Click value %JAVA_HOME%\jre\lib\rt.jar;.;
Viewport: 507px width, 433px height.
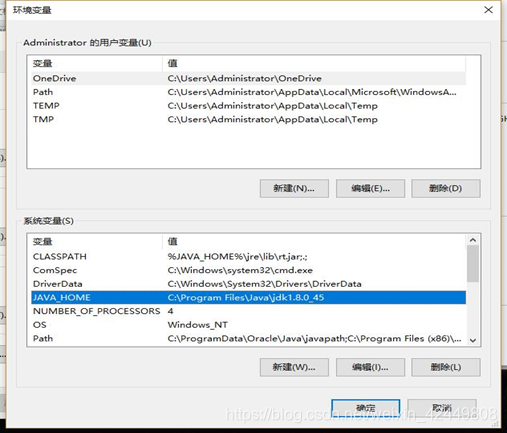coord(237,256)
